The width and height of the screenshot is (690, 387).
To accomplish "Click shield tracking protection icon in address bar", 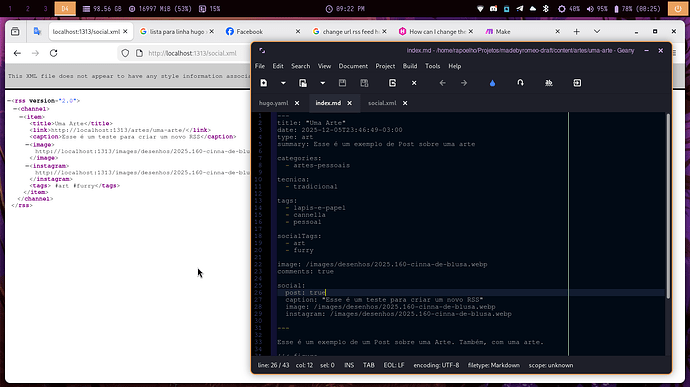I will coord(125,53).
